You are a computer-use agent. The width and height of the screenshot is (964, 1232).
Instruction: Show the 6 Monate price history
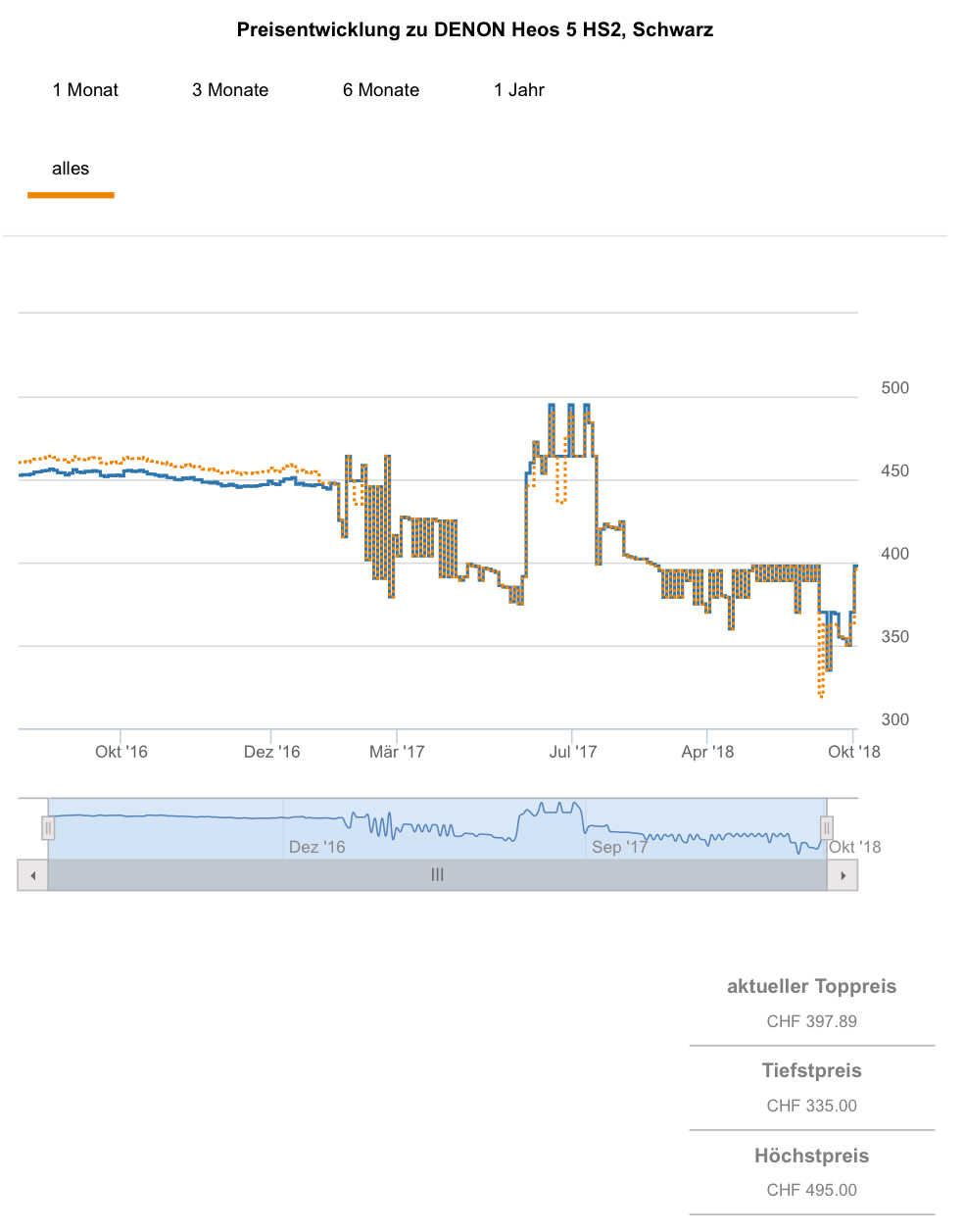click(x=381, y=90)
